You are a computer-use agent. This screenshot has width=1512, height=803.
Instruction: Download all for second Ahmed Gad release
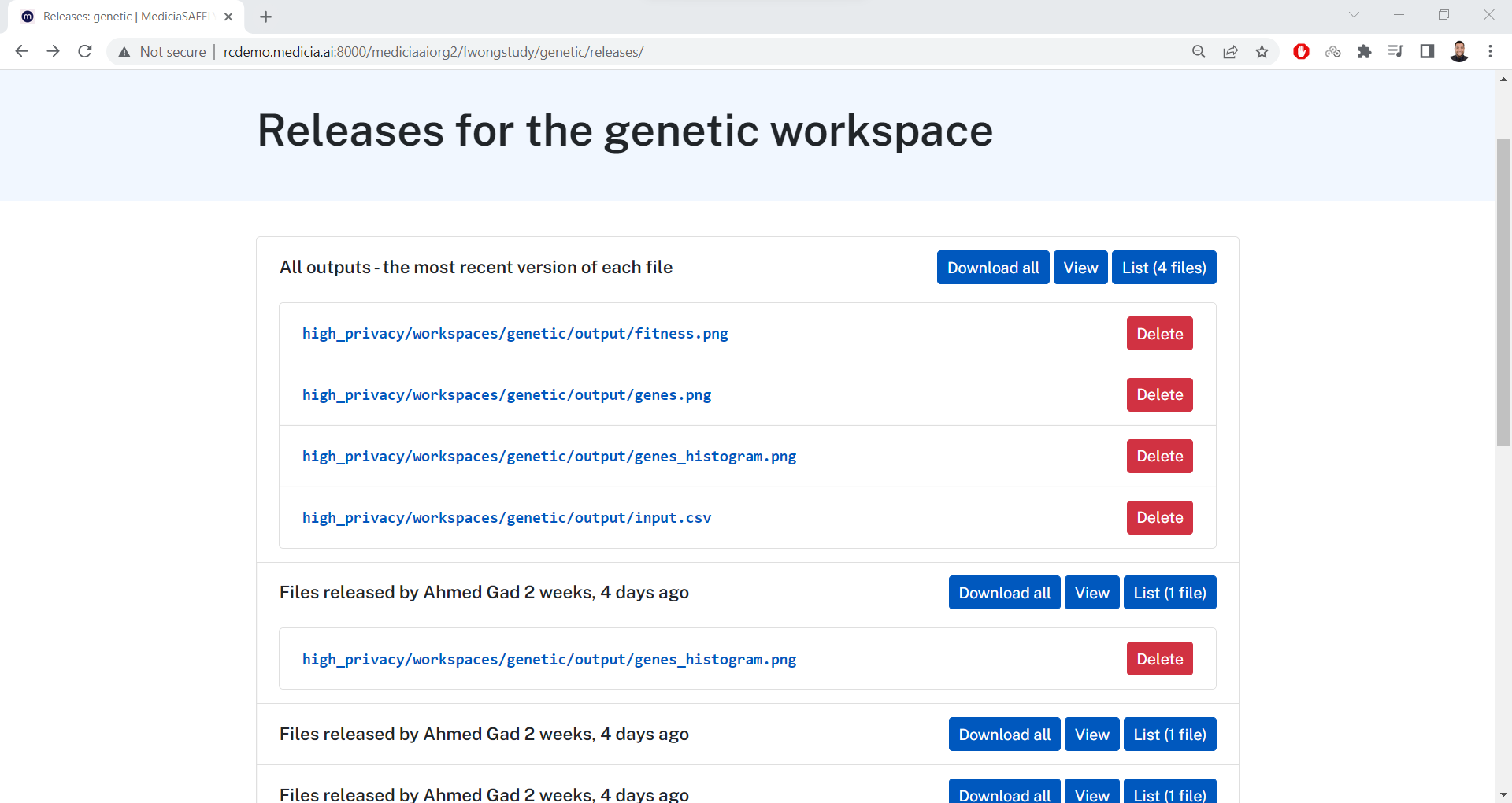pyautogui.click(x=1004, y=735)
